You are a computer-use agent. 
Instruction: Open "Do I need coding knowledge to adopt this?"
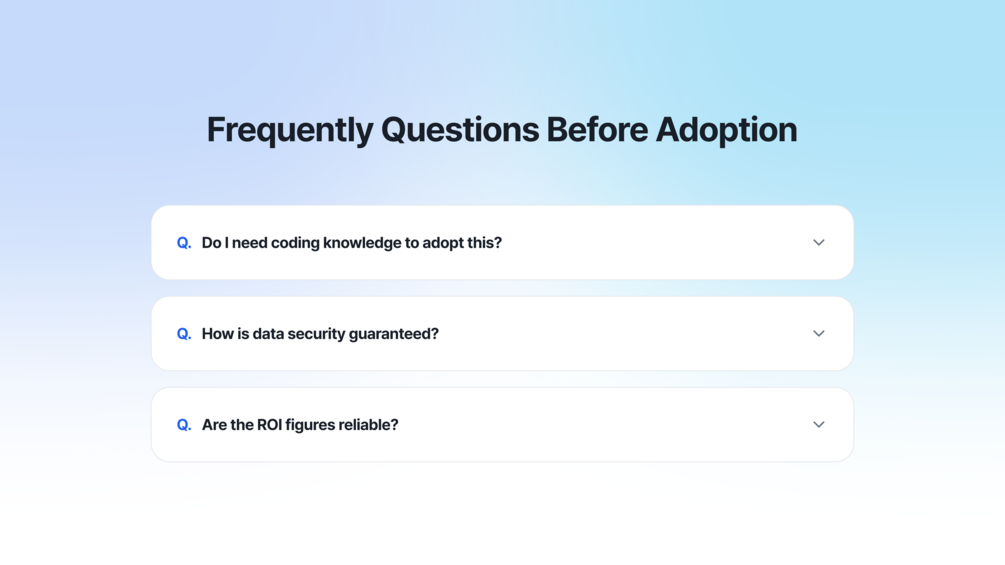coord(352,243)
